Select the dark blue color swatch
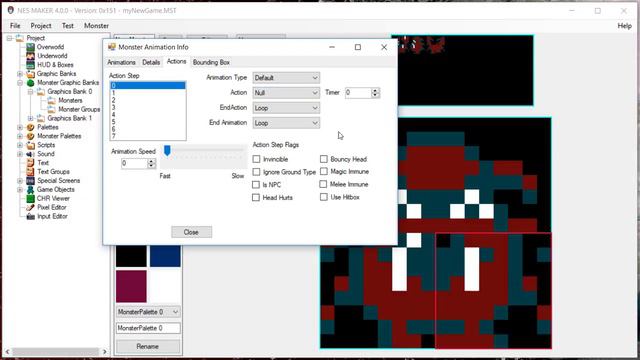This screenshot has width=640, height=360. (165, 256)
